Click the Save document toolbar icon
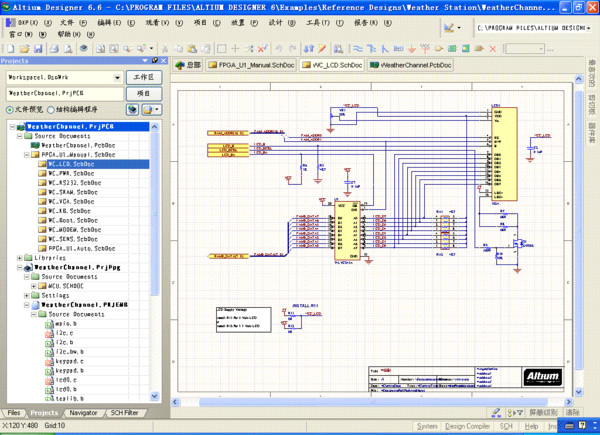 38,48
